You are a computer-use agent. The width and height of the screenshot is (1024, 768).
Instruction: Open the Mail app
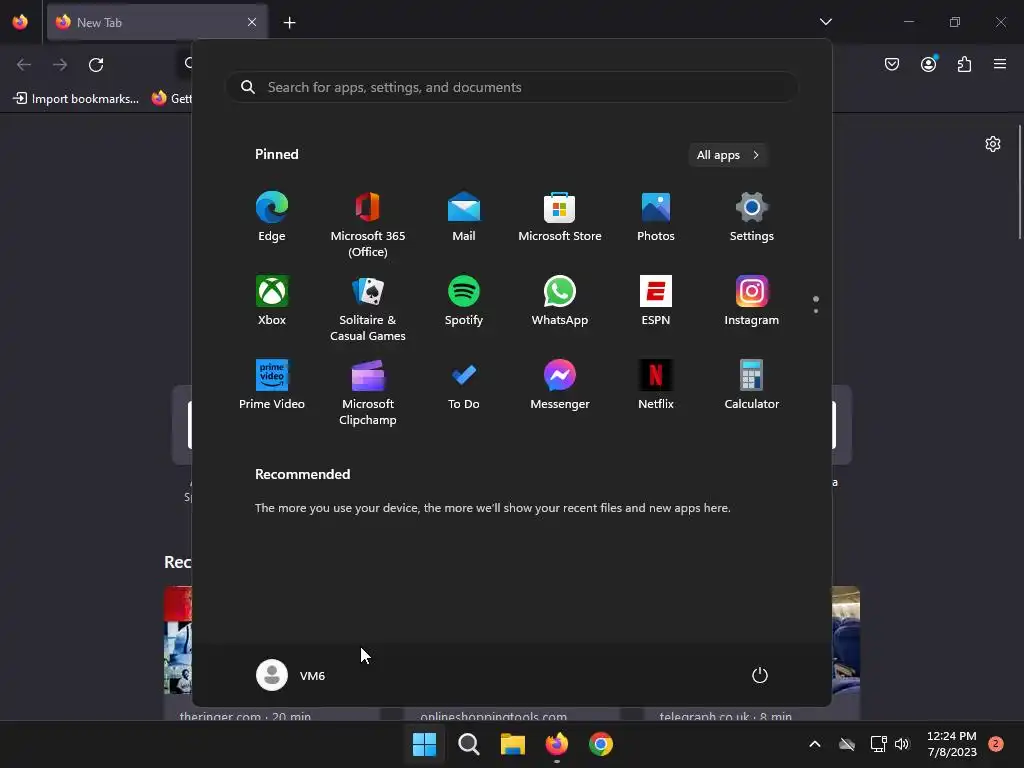click(x=464, y=217)
